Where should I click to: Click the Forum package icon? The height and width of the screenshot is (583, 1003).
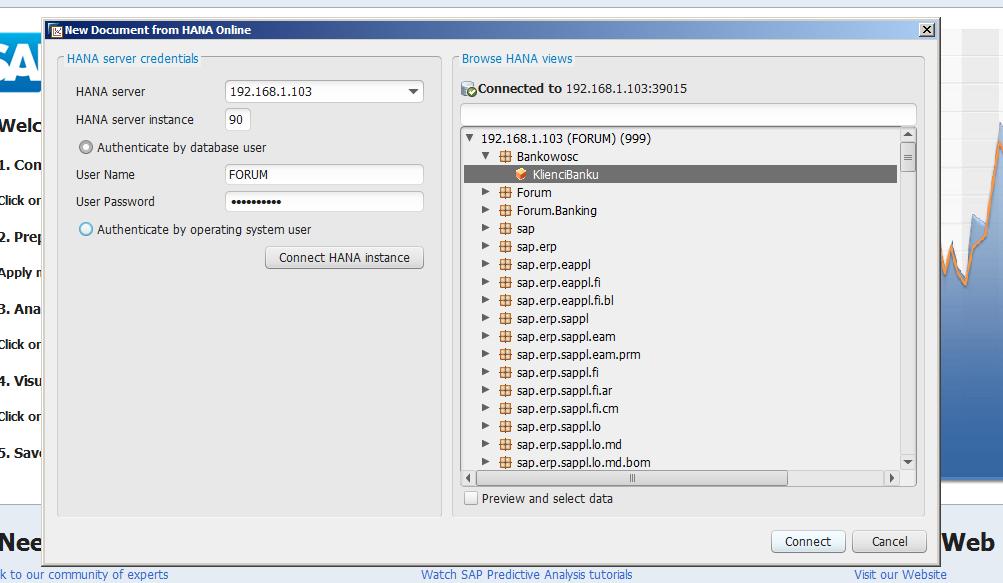(505, 192)
